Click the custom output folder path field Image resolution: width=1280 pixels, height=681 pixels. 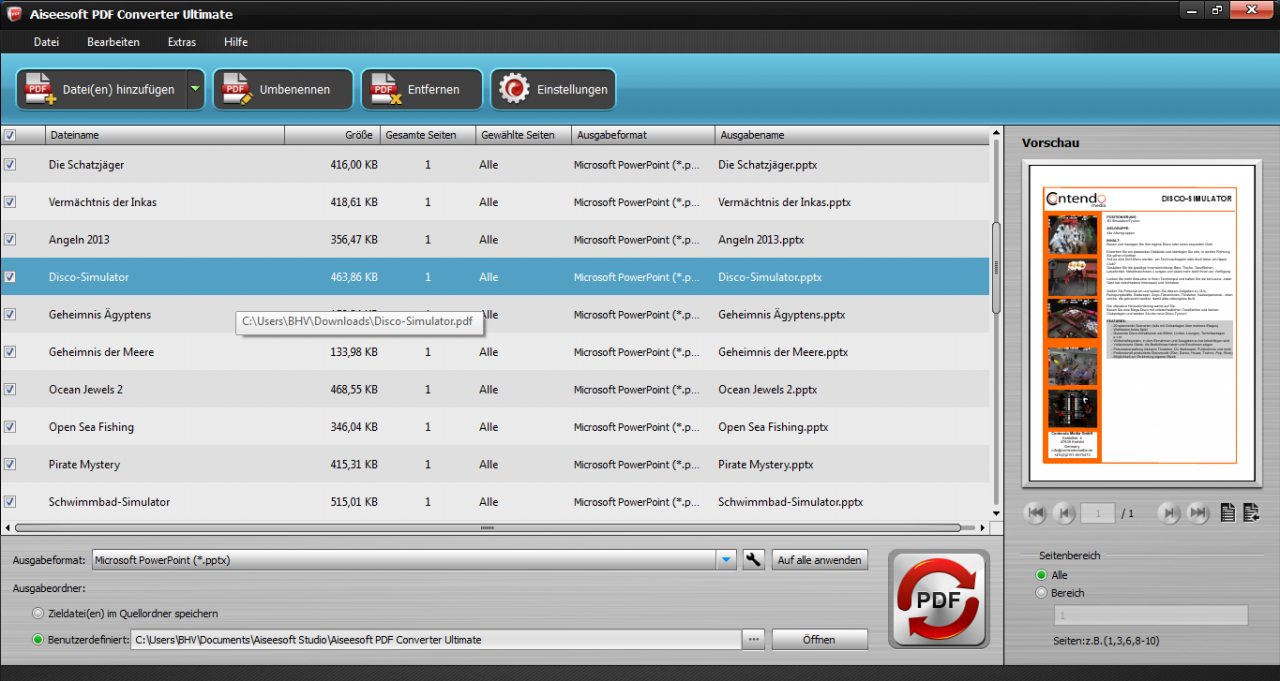pyautogui.click(x=437, y=639)
